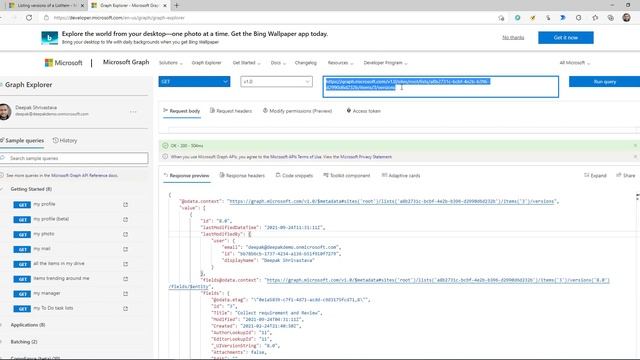The height and width of the screenshot is (360, 640).
Task: Expand the Batching category
Action: coord(24,342)
